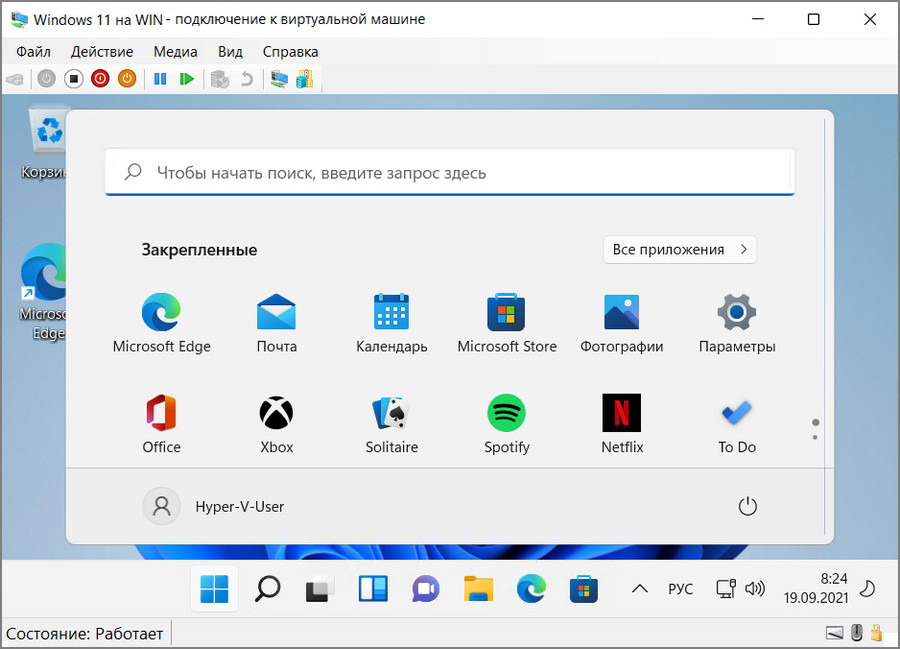Click the Закрепленные section heading

(199, 250)
